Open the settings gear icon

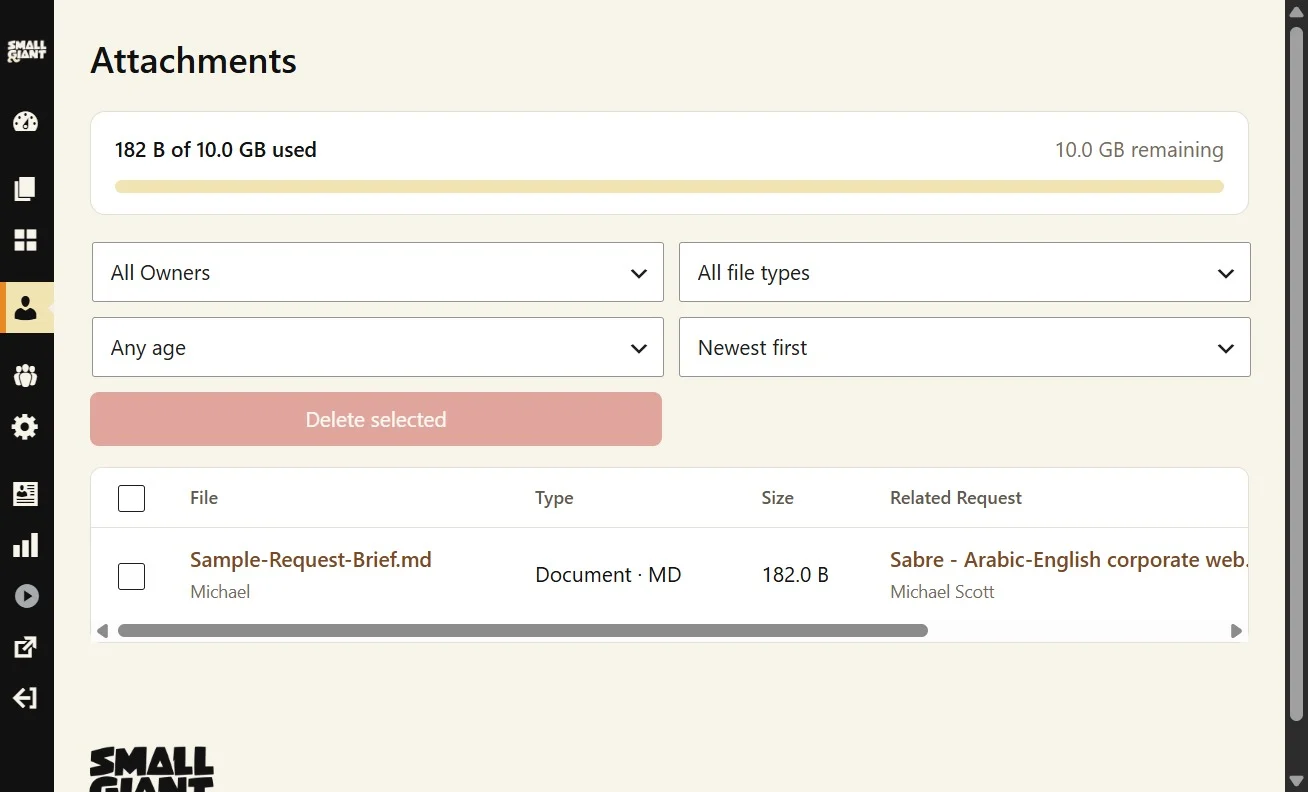[25, 427]
